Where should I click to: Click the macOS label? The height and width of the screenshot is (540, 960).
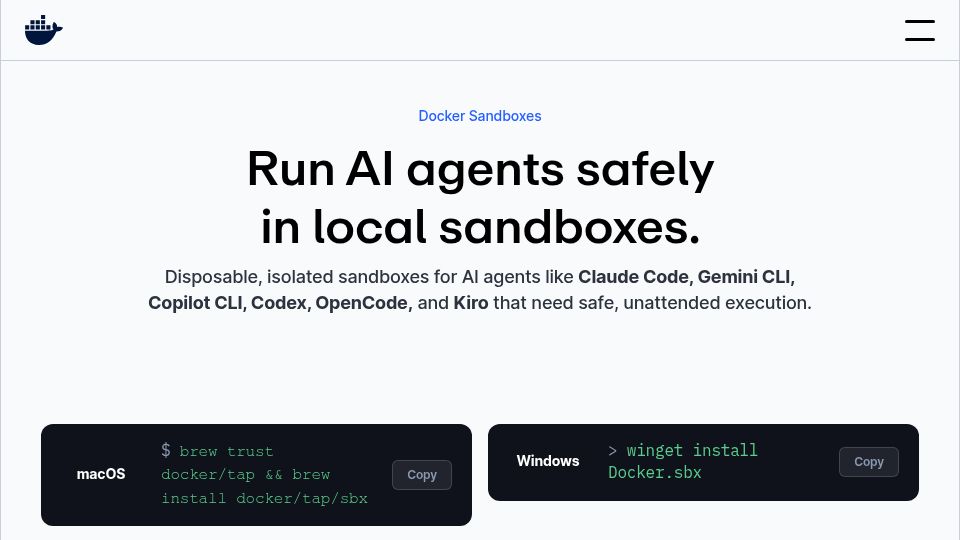(101, 474)
